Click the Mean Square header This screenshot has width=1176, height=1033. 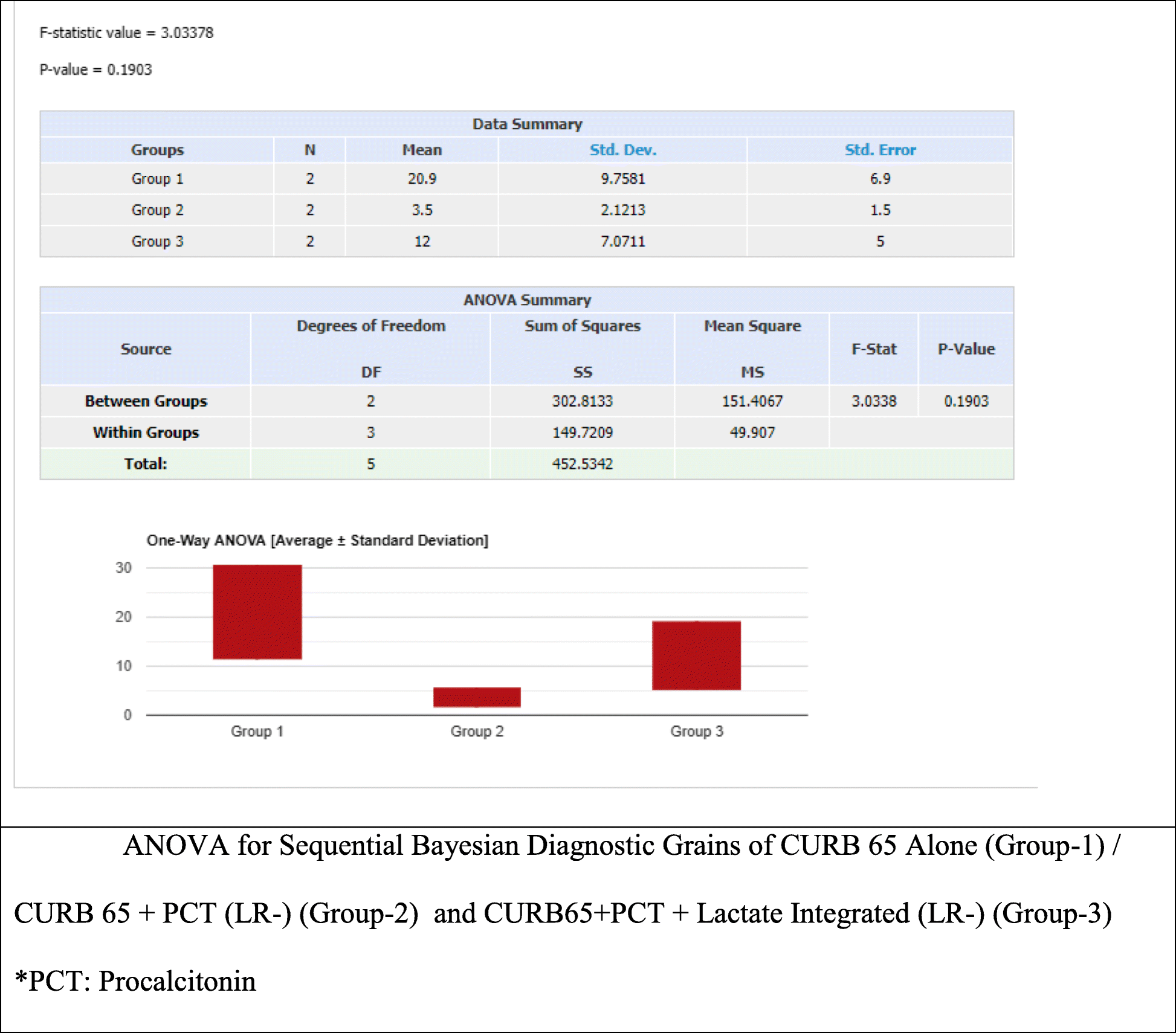pyautogui.click(x=752, y=326)
